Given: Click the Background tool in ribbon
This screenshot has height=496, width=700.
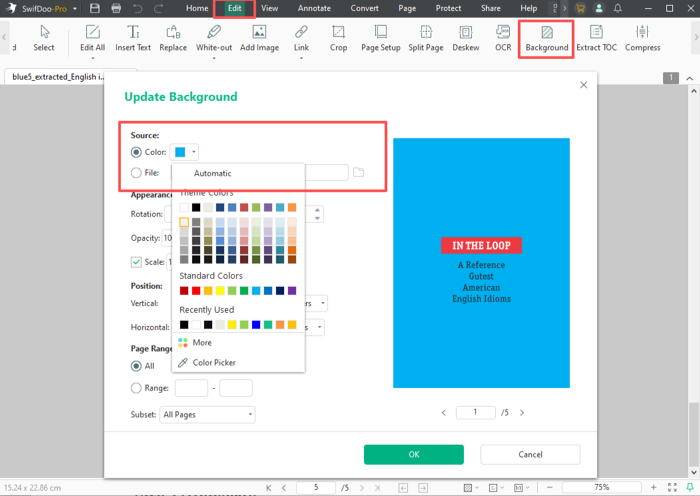Looking at the screenshot, I should 546,38.
